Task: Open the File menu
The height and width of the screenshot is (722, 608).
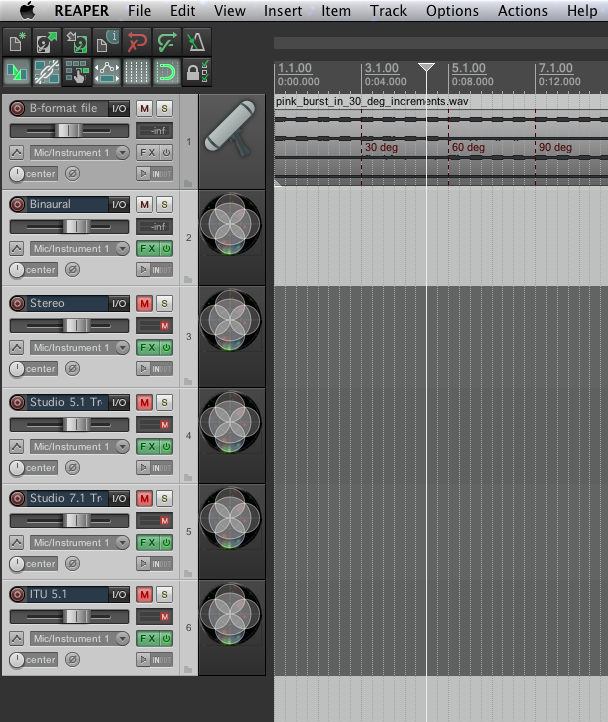Action: pyautogui.click(x=140, y=11)
